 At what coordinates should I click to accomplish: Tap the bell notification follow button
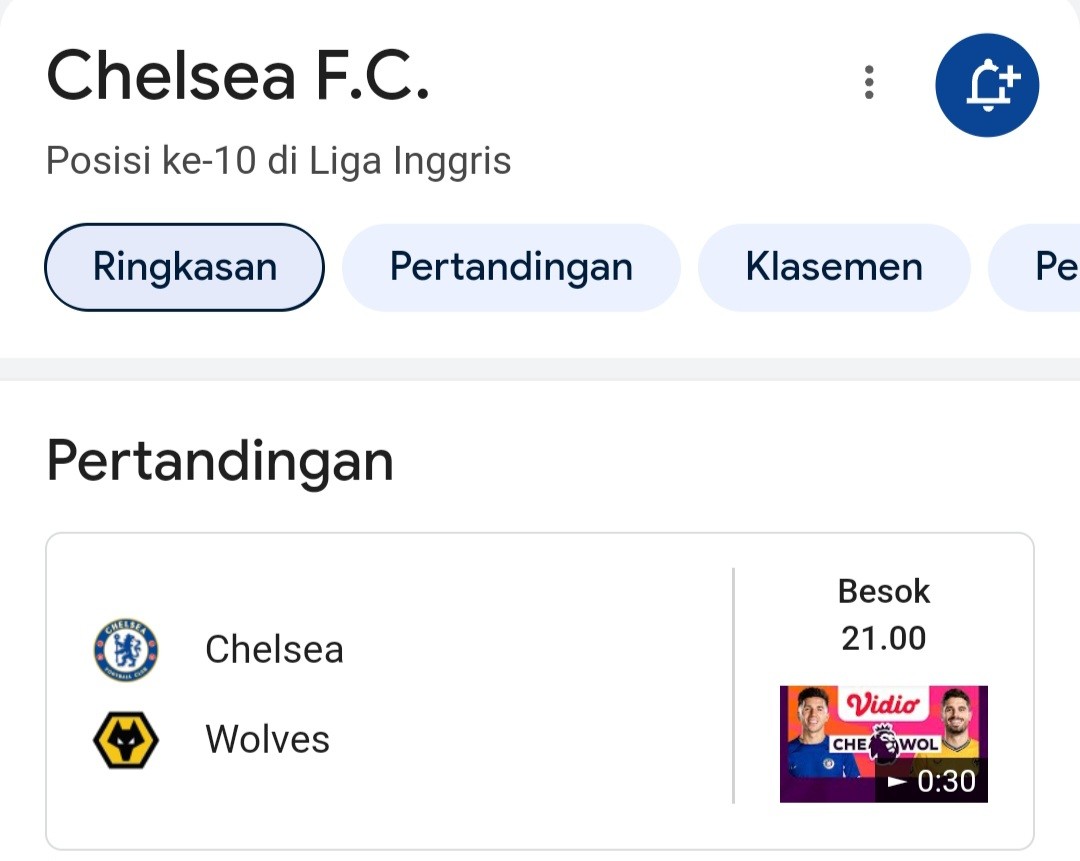[x=987, y=85]
